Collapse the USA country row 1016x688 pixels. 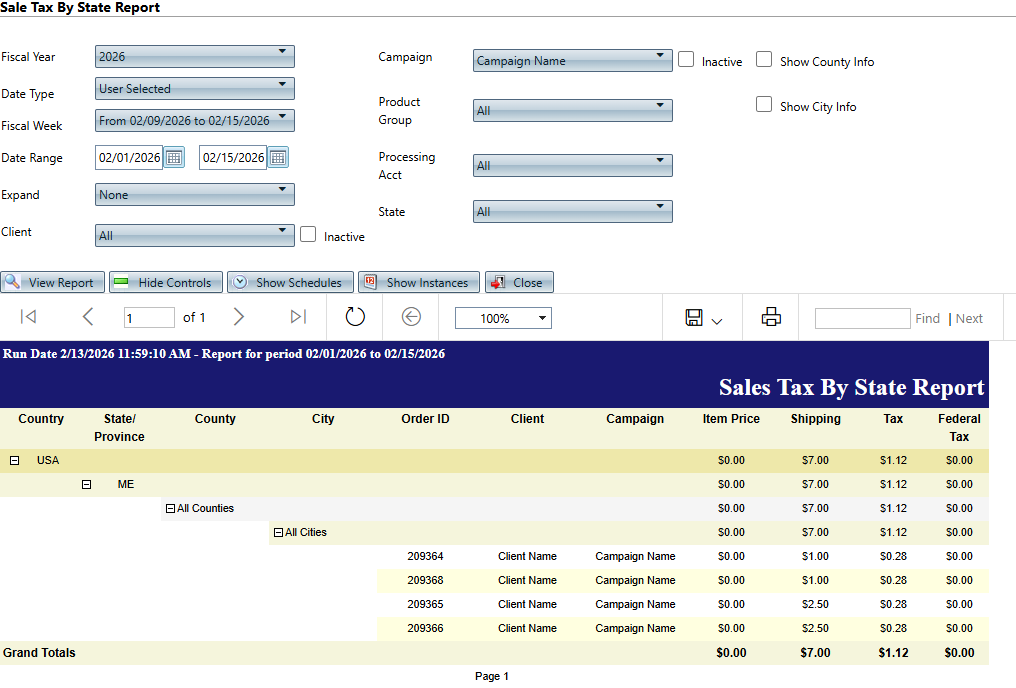pyautogui.click(x=15, y=460)
